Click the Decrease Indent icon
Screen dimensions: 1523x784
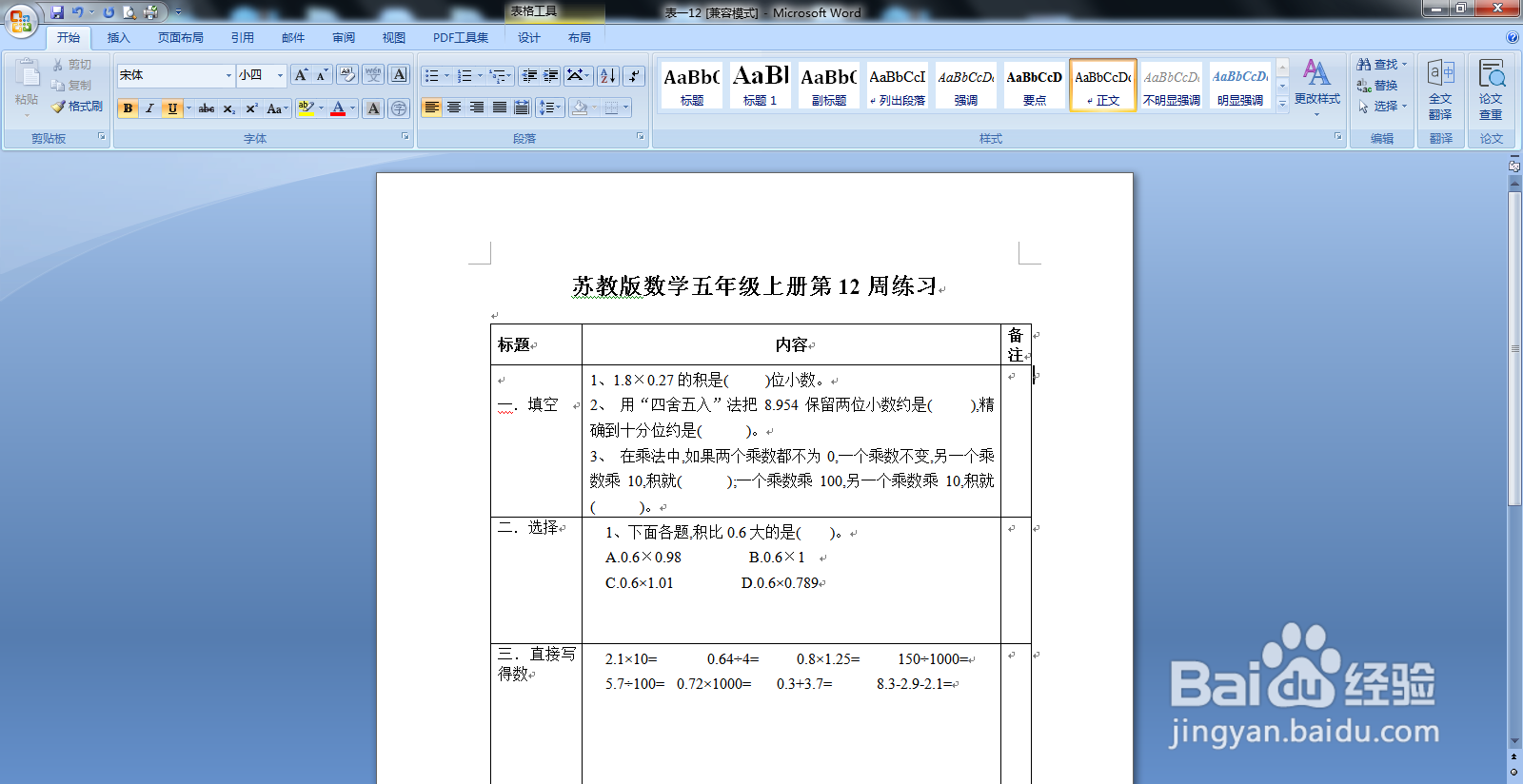[x=529, y=76]
